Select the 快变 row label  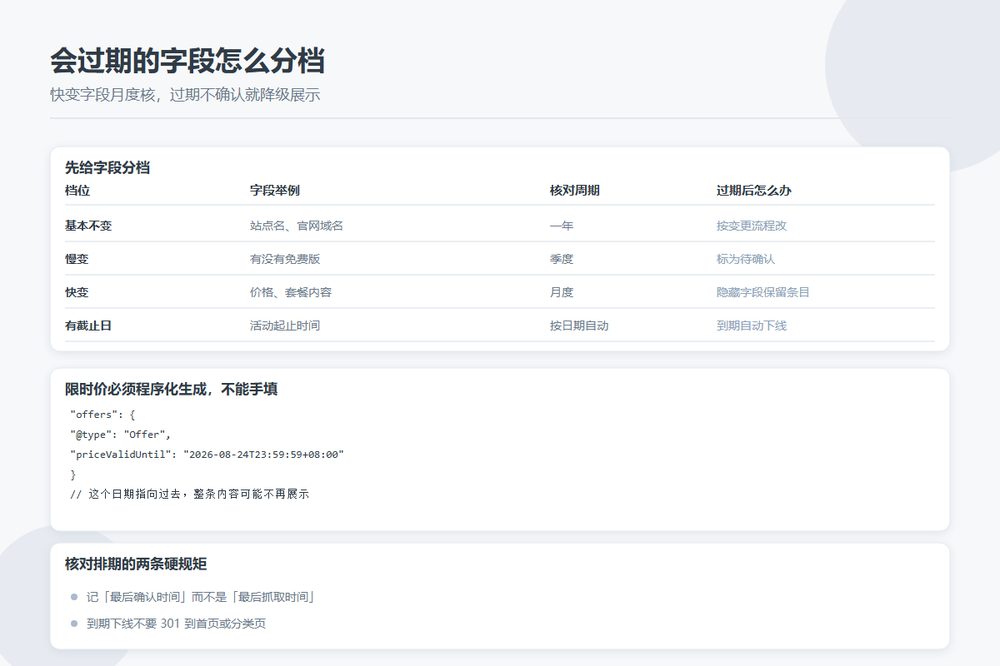coord(77,292)
